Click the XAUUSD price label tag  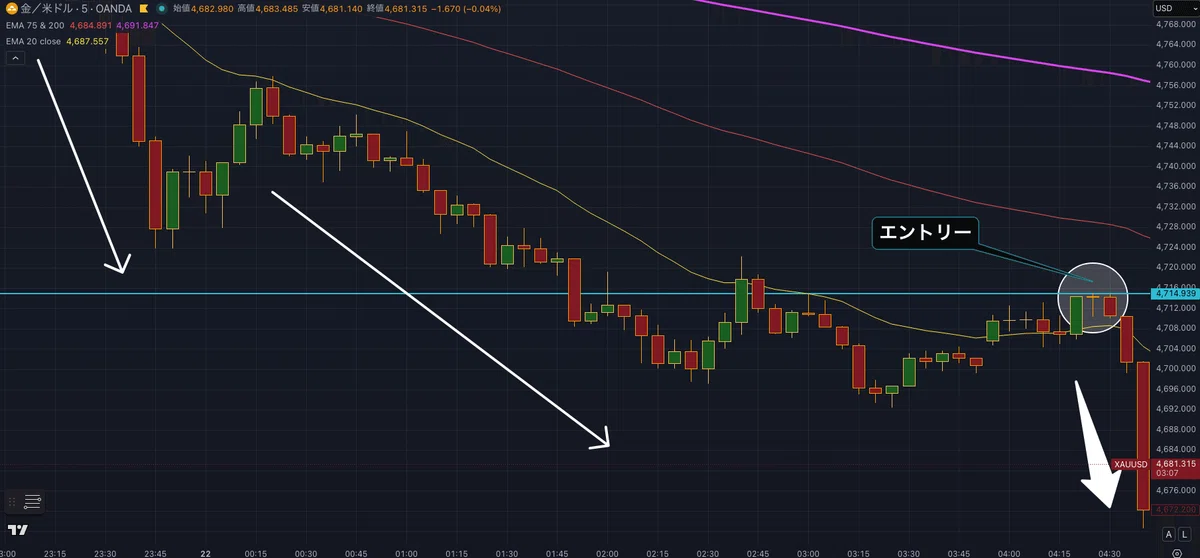(x=1131, y=464)
